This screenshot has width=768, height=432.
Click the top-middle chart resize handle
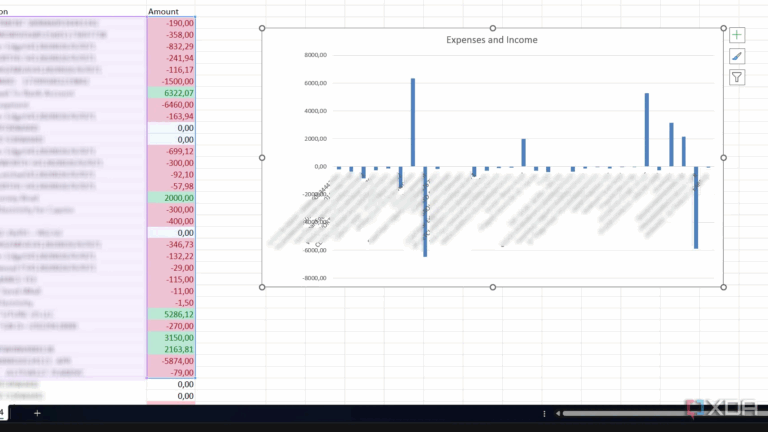493,28
